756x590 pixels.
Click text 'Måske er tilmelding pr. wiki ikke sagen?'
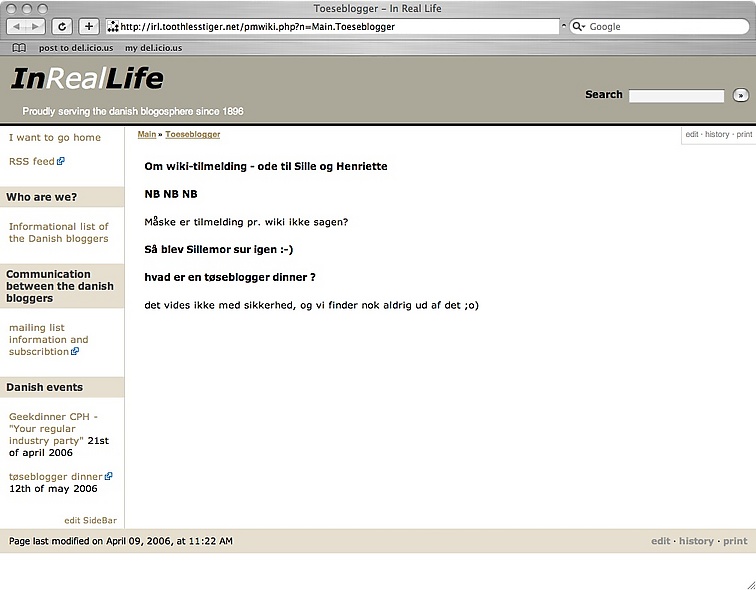coord(246,222)
